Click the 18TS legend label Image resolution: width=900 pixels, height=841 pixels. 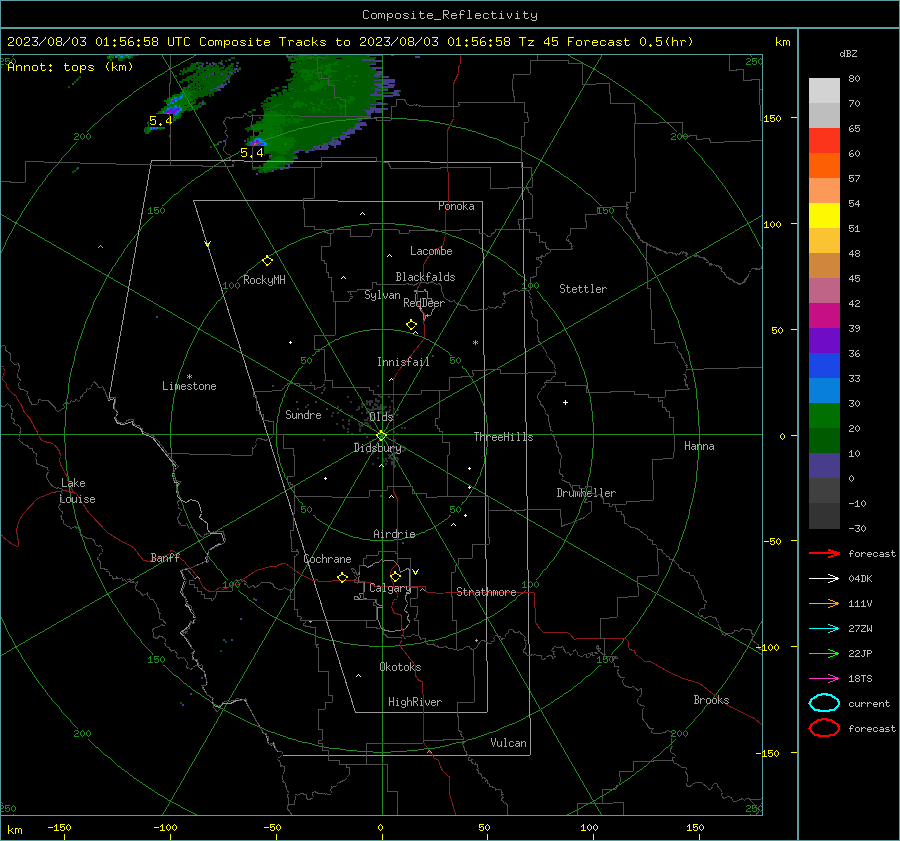[x=860, y=679]
